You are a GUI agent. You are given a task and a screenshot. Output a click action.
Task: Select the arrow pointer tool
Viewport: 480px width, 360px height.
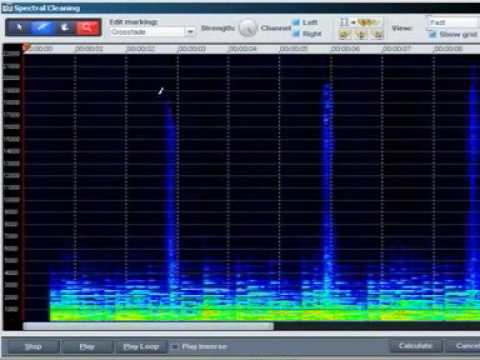[x=19, y=28]
